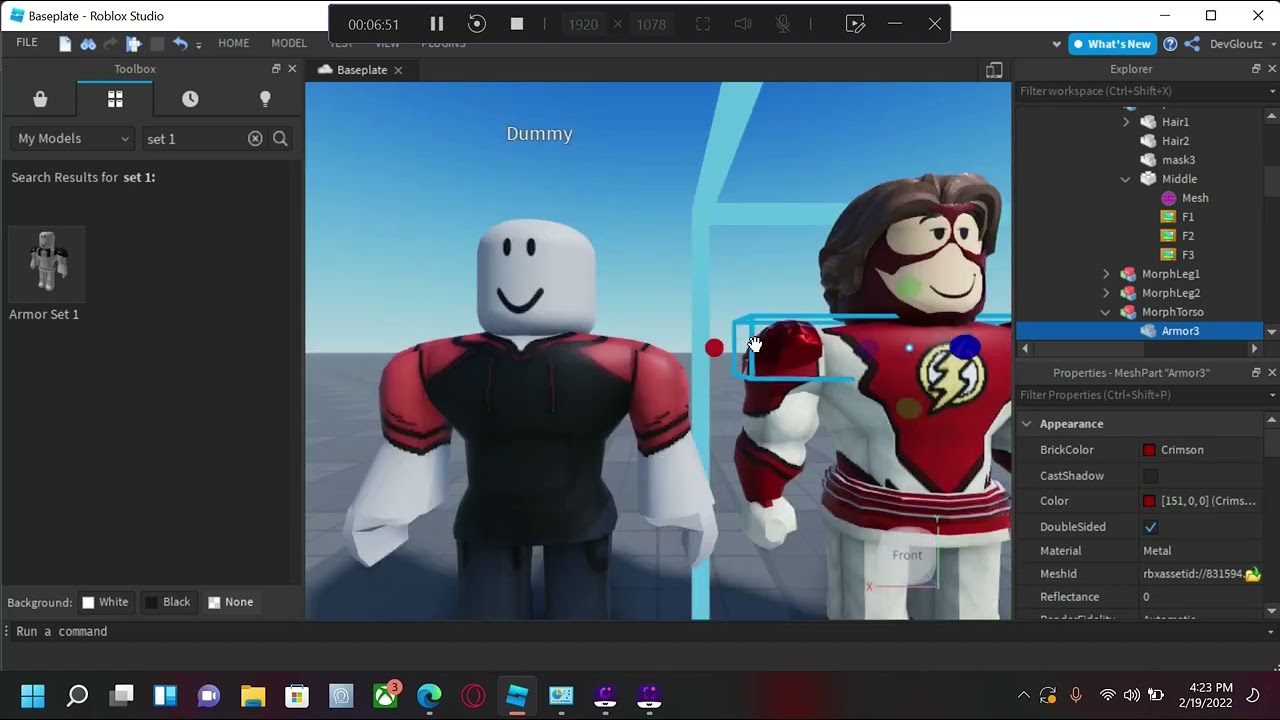
Task: Open the Marketplace tab in Toolbox
Action: click(40, 99)
